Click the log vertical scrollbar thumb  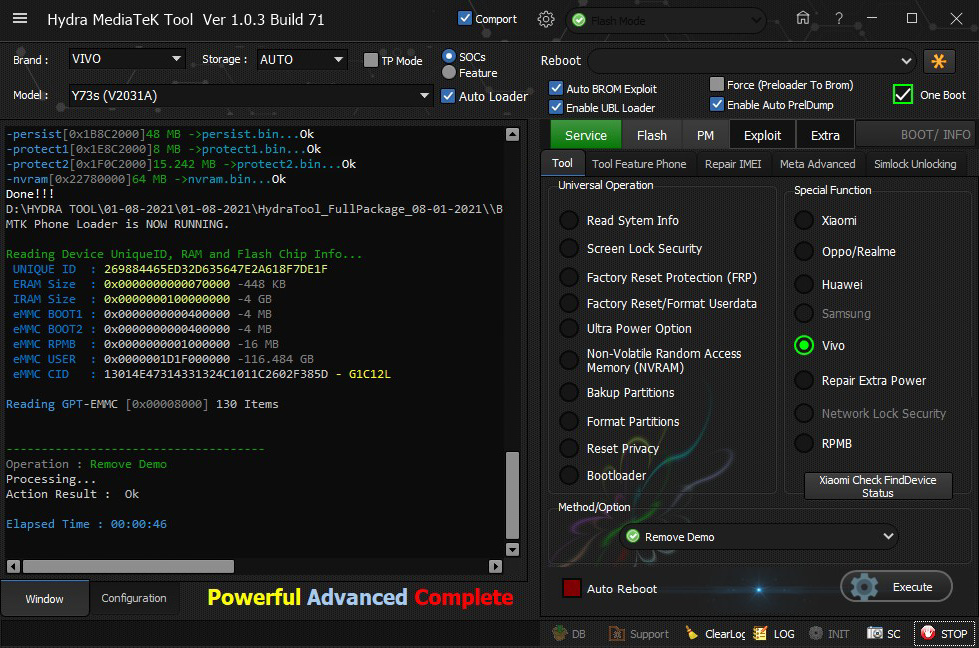click(x=512, y=495)
